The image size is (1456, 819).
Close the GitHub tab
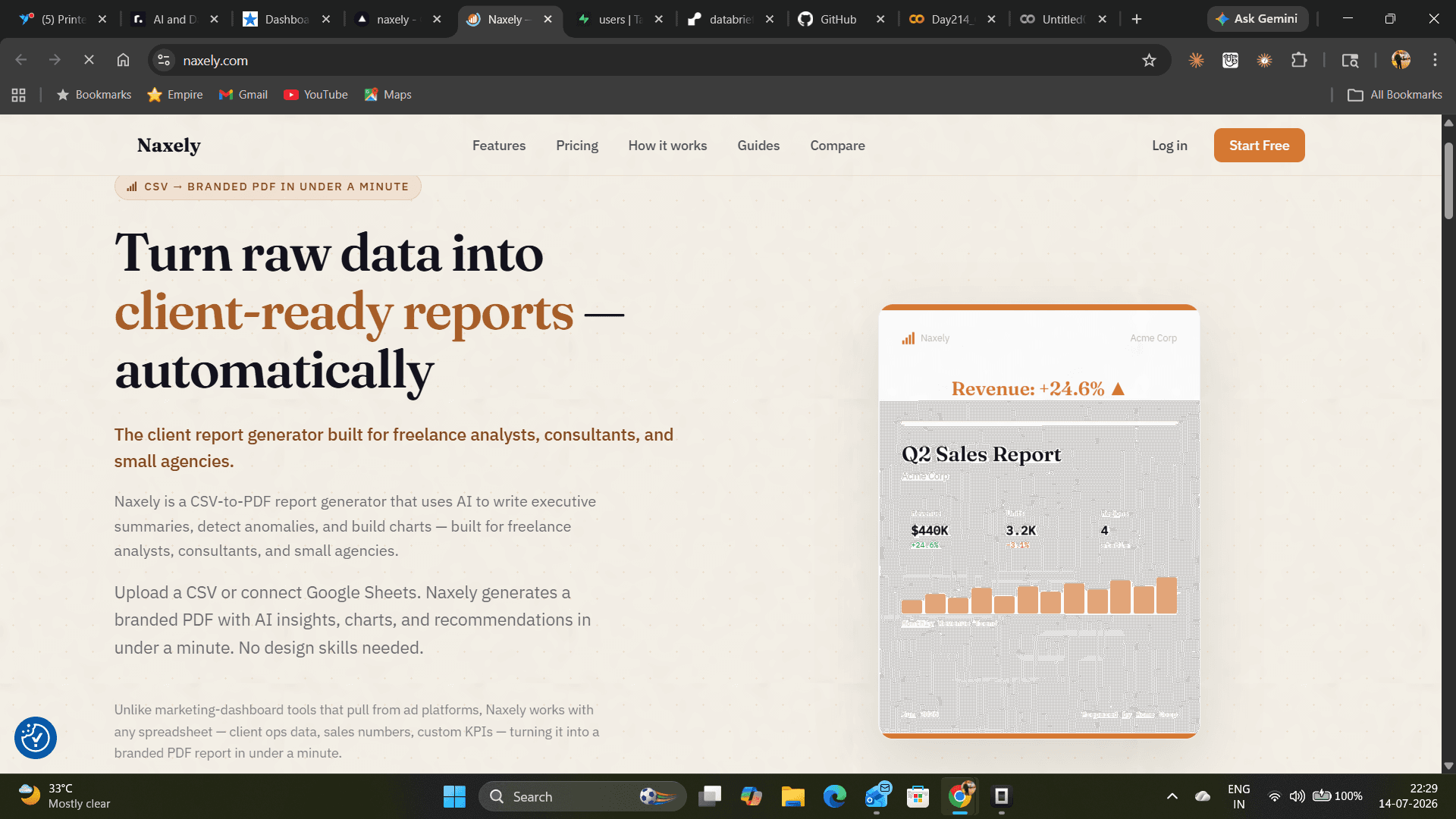880,20
